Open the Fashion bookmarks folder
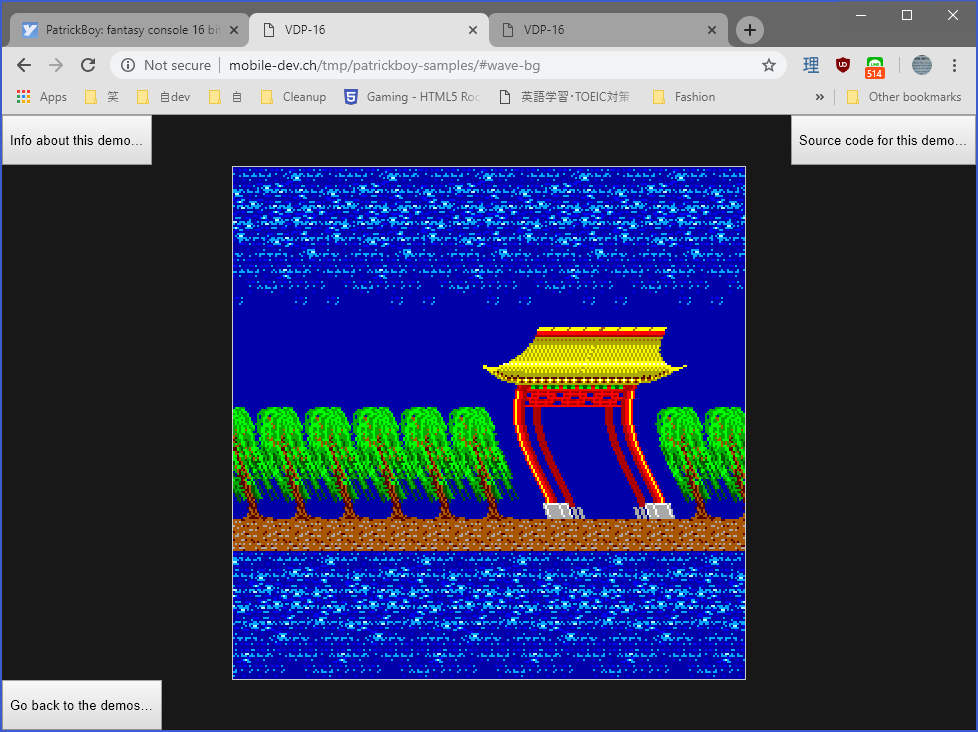Image resolution: width=978 pixels, height=732 pixels. coord(684,97)
